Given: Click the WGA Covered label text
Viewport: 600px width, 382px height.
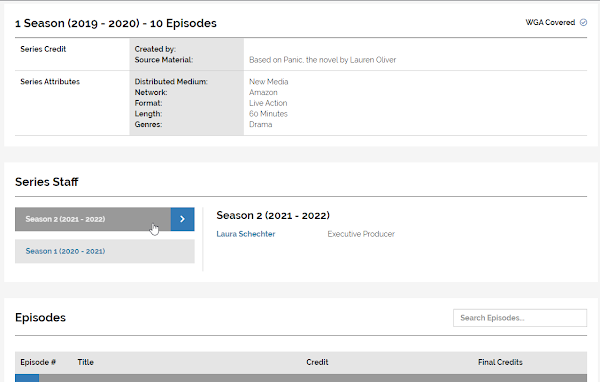Looking at the screenshot, I should (x=550, y=23).
